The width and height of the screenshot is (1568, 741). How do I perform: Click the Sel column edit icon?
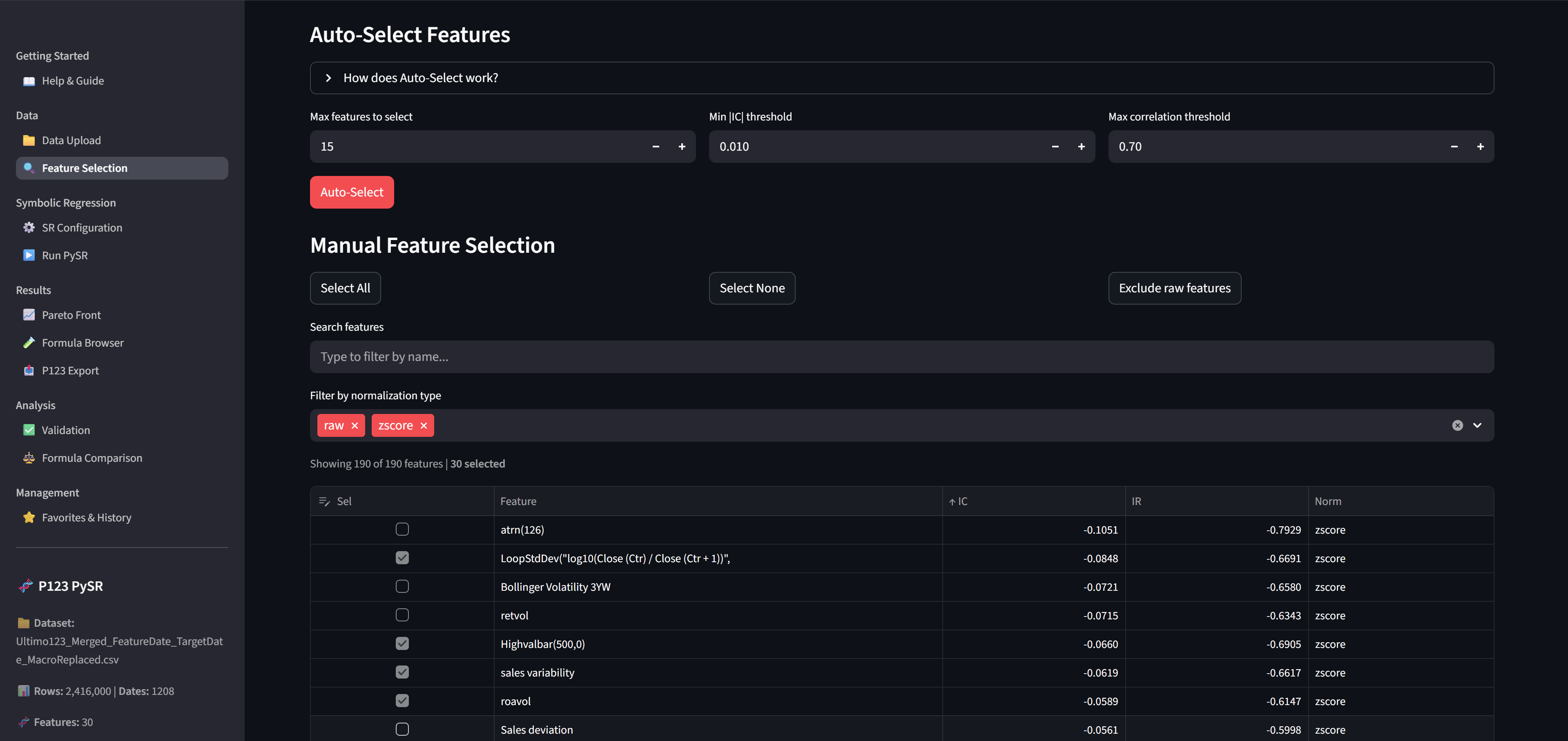pyautogui.click(x=324, y=501)
